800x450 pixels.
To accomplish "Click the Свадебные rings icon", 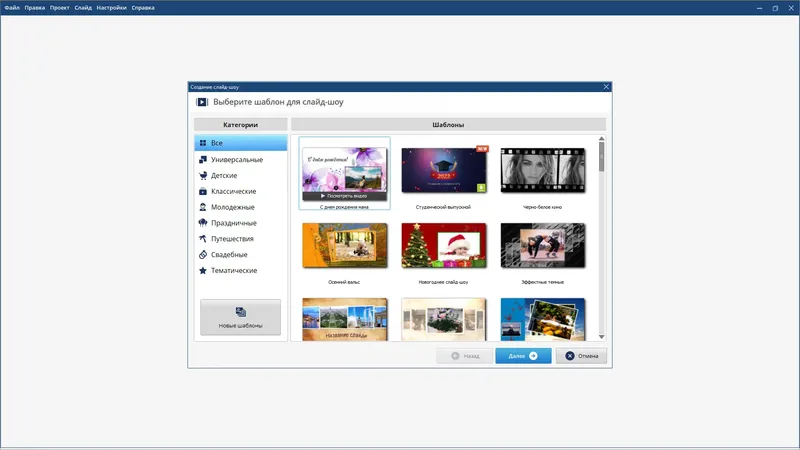I will pyautogui.click(x=203, y=255).
